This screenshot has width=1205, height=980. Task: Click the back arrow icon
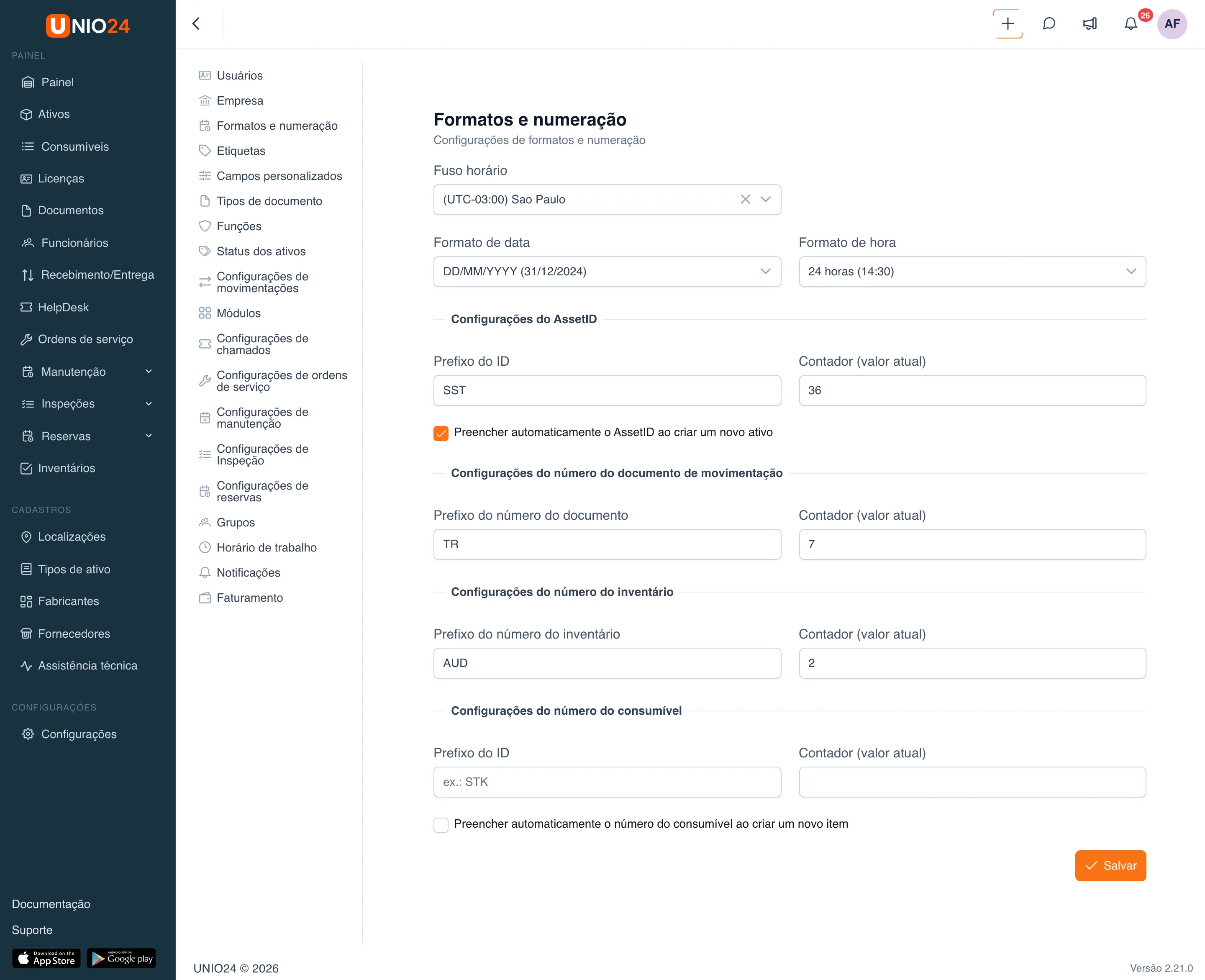pos(196,24)
